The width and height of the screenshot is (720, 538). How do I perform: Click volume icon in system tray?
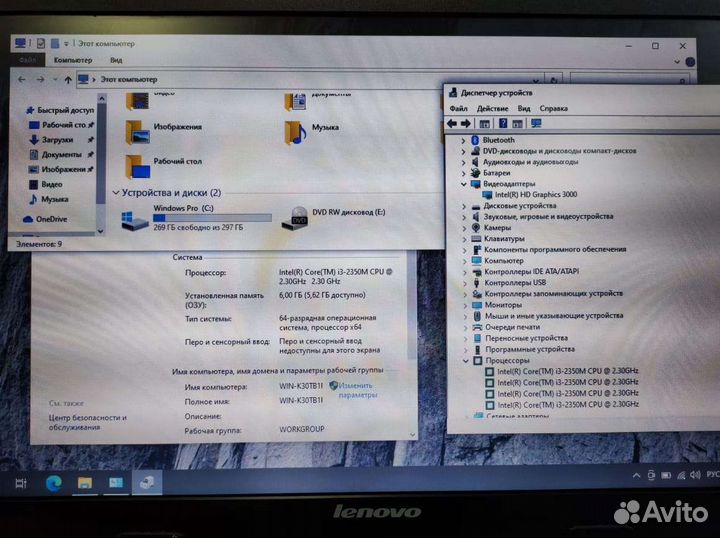pos(695,475)
